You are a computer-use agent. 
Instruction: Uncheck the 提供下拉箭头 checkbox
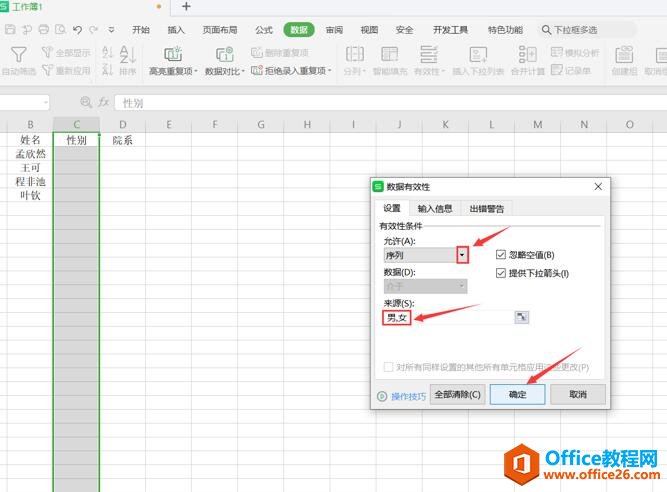502,273
